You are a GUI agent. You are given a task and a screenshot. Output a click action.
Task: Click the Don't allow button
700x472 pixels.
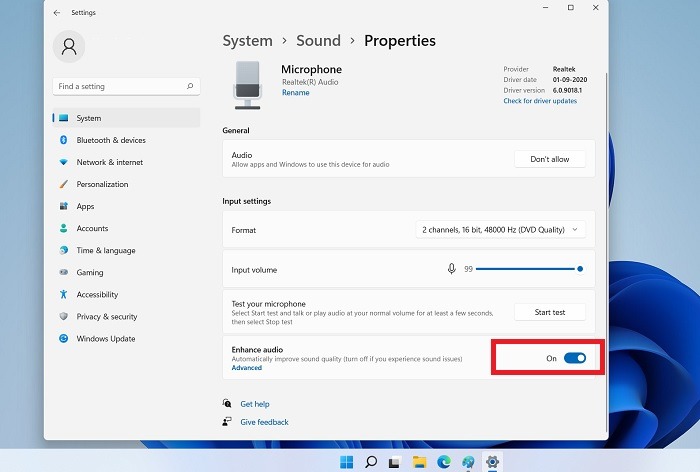(x=550, y=159)
